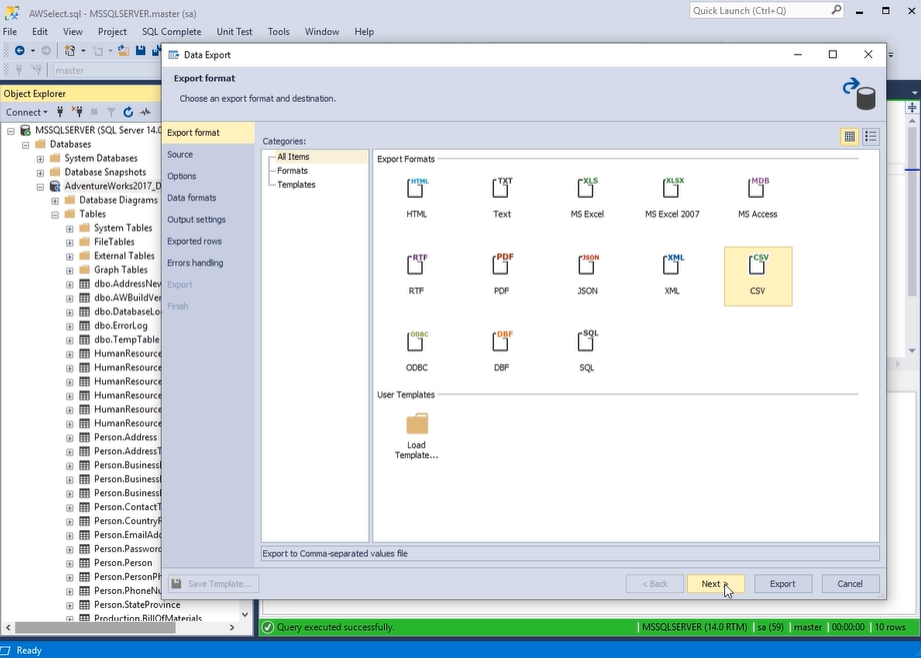Go to the Data formats wizard page
The image size is (921, 658).
[x=191, y=198]
